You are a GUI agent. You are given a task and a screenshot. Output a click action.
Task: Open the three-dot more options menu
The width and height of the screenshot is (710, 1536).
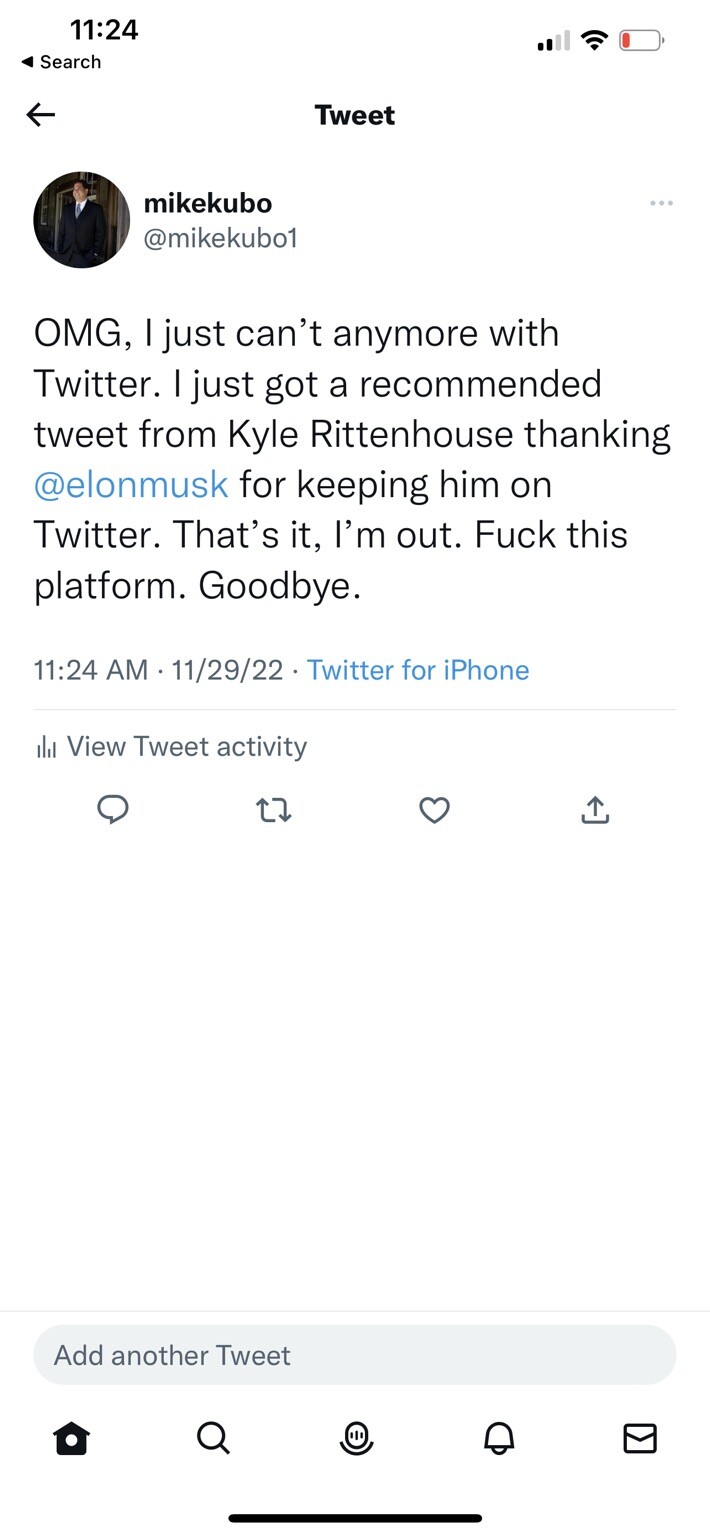(x=661, y=203)
